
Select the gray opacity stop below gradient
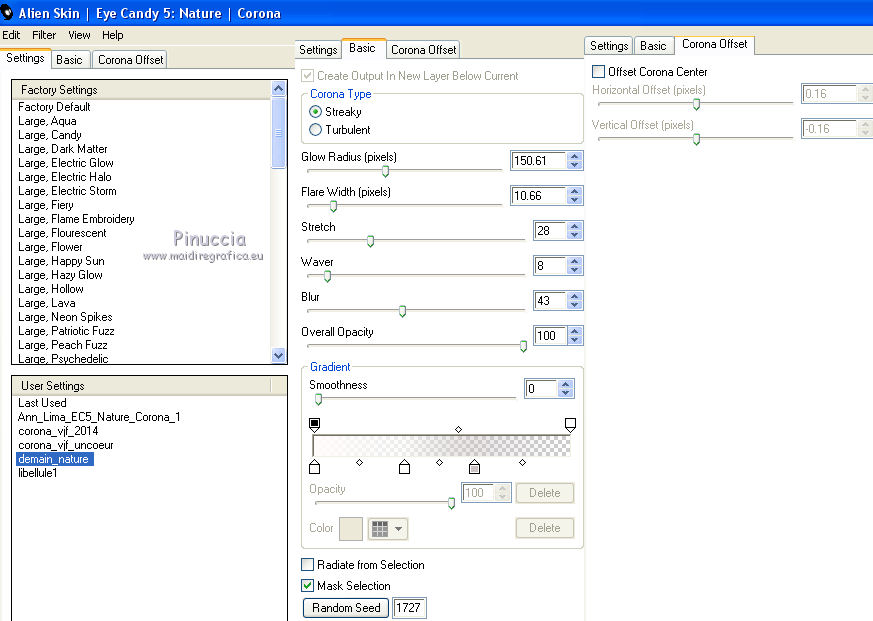[474, 467]
